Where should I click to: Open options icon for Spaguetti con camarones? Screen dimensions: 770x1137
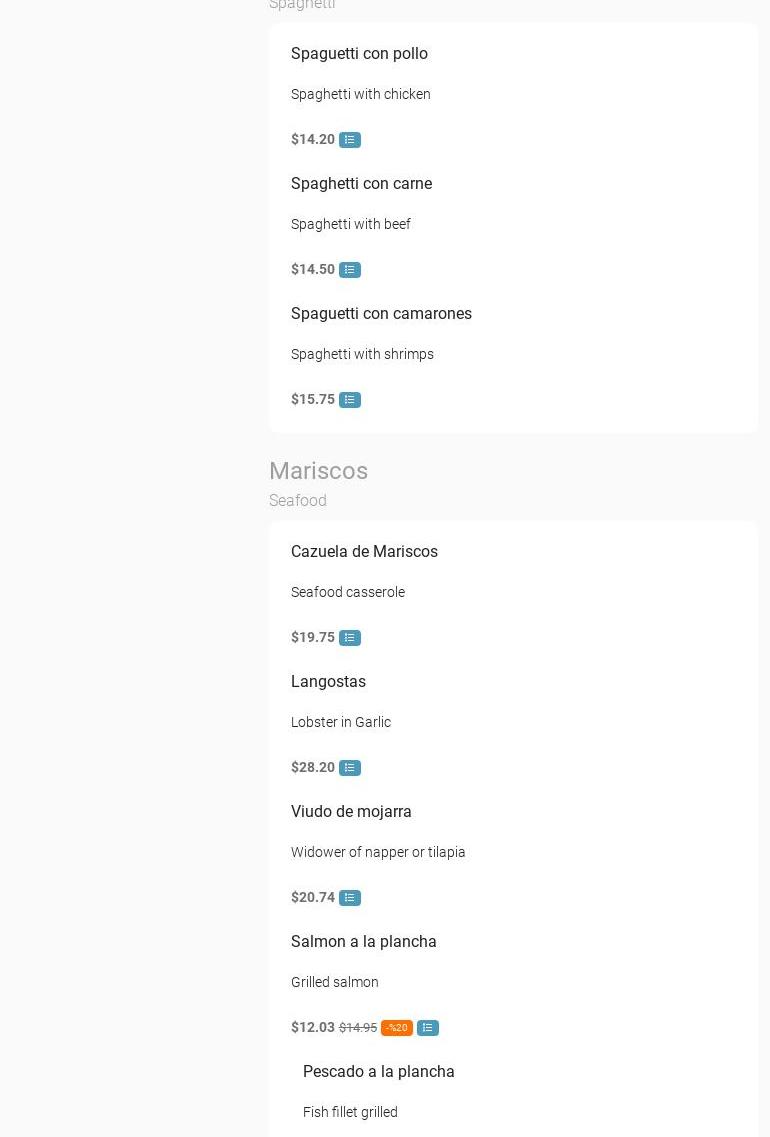click(x=350, y=400)
